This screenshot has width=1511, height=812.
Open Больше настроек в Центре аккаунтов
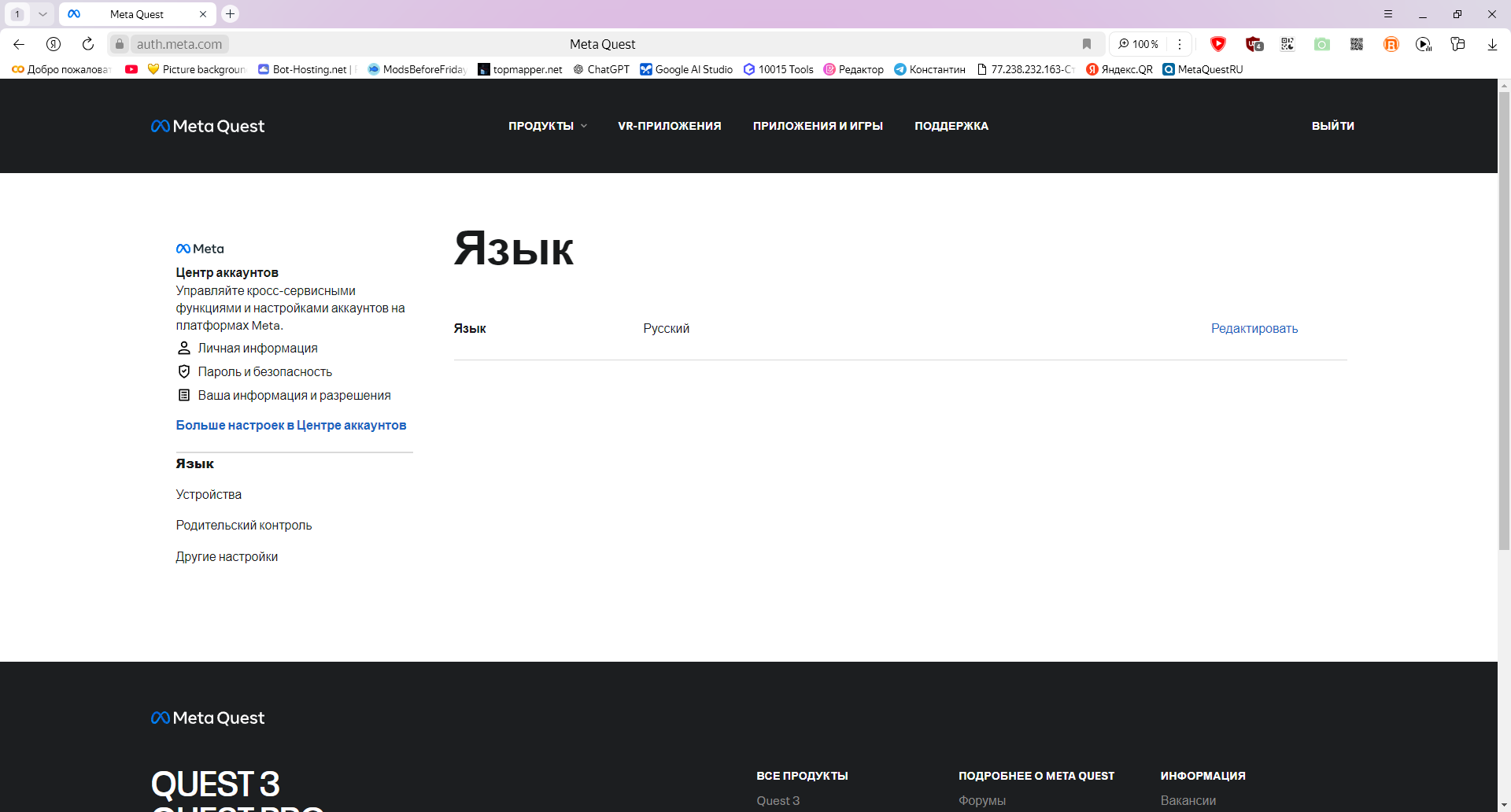coord(291,425)
